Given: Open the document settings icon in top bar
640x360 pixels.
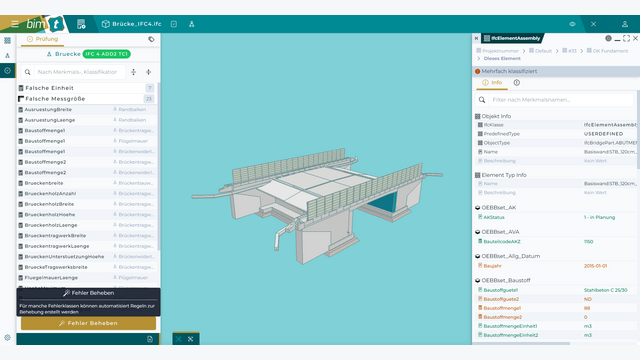Looking at the screenshot, I should (x=81, y=24).
